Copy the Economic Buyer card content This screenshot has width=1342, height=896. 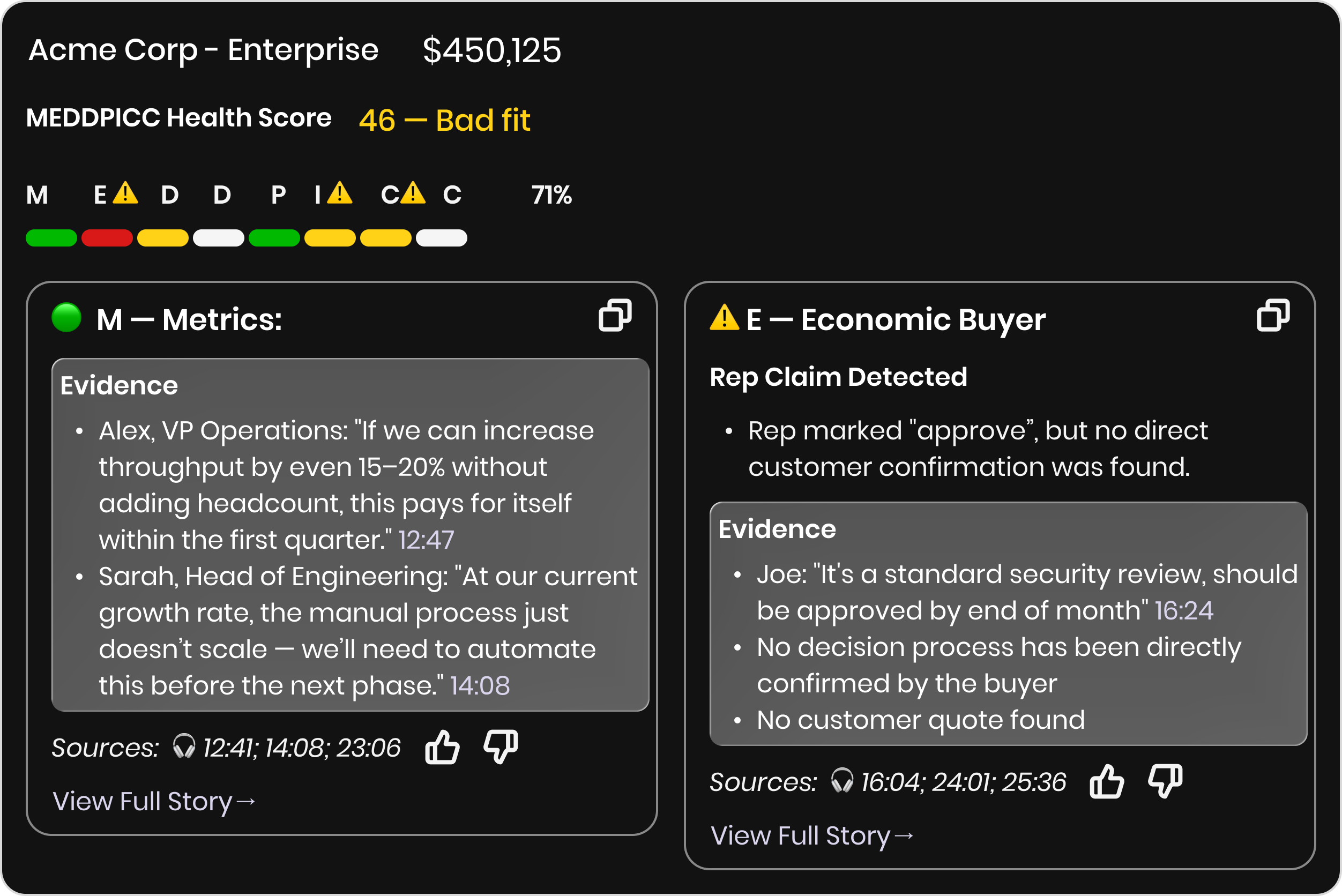(1273, 315)
